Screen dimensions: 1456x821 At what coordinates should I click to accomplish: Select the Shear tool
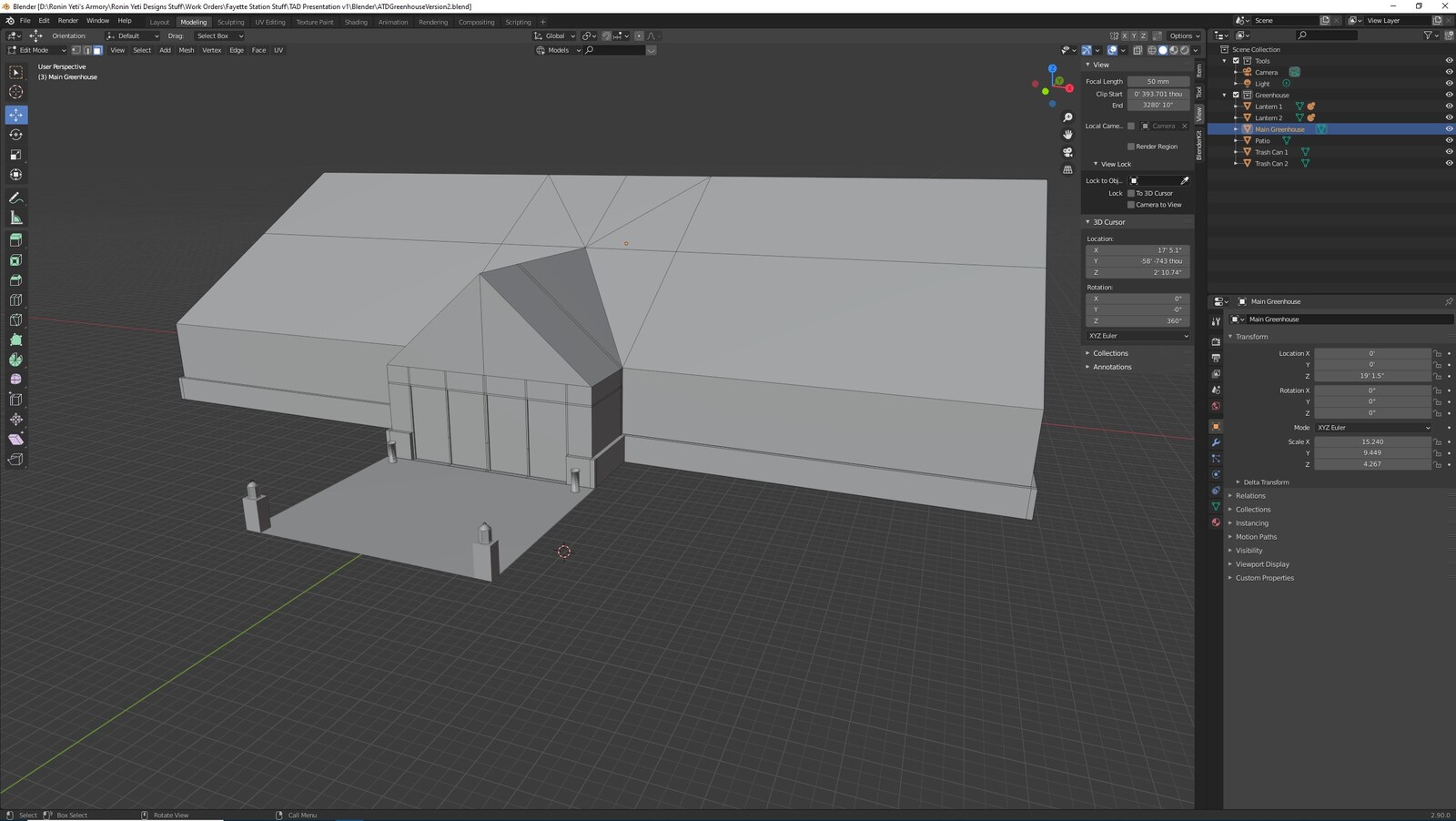click(x=16, y=440)
